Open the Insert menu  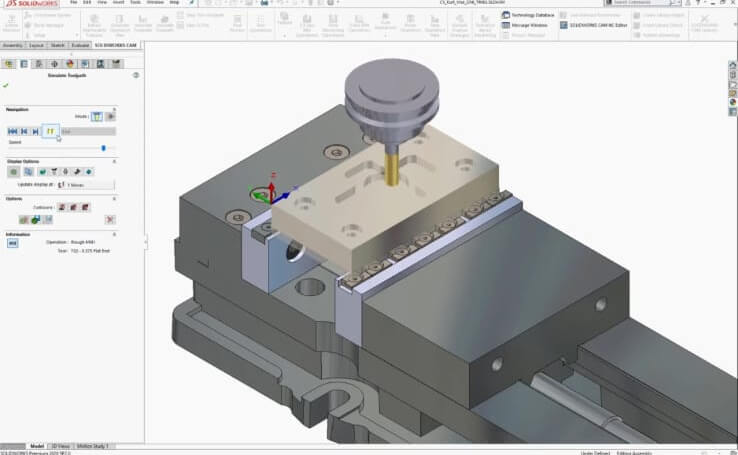[119, 3]
